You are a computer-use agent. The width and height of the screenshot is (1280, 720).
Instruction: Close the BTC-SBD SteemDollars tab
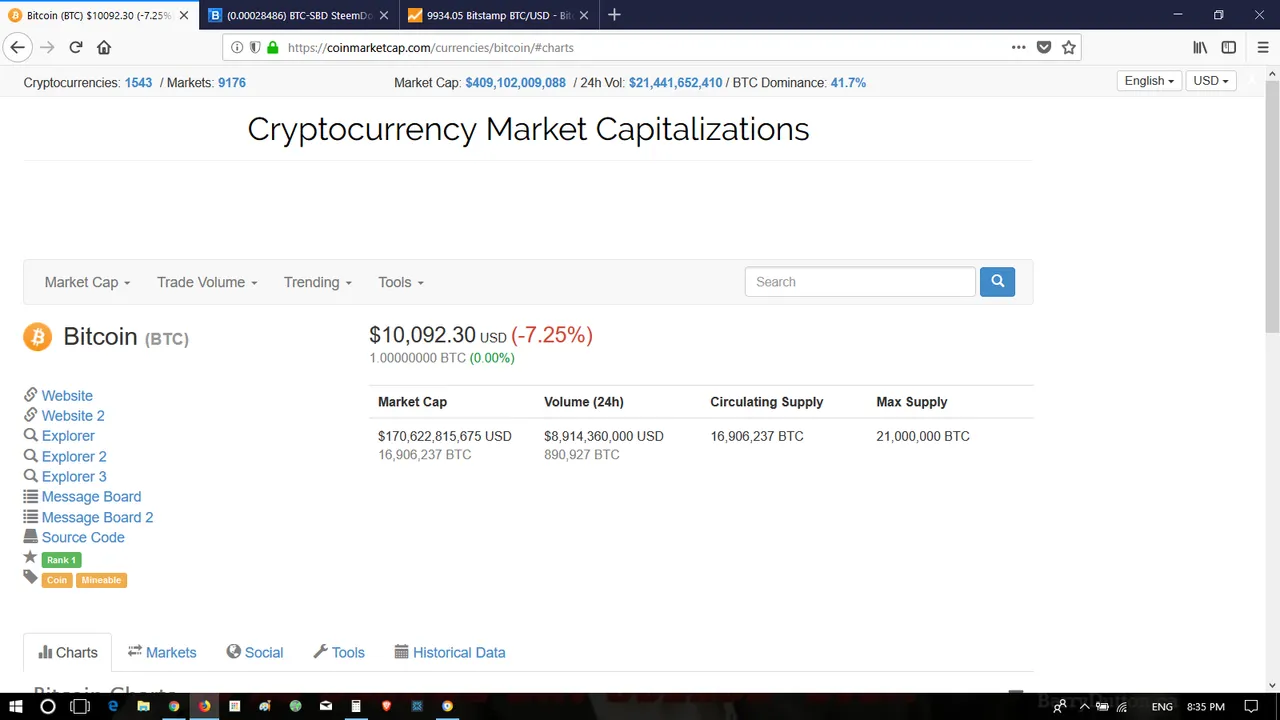[x=383, y=15]
